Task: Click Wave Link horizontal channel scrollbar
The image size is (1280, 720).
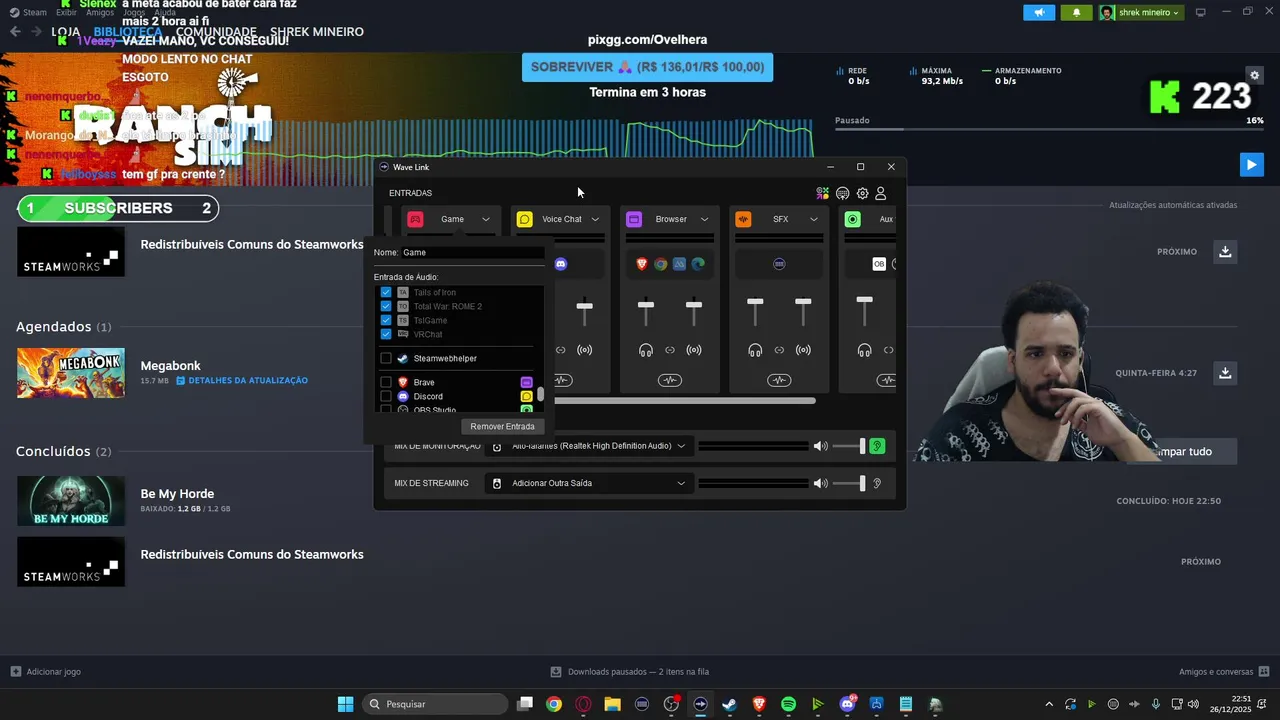Action: pos(685,401)
